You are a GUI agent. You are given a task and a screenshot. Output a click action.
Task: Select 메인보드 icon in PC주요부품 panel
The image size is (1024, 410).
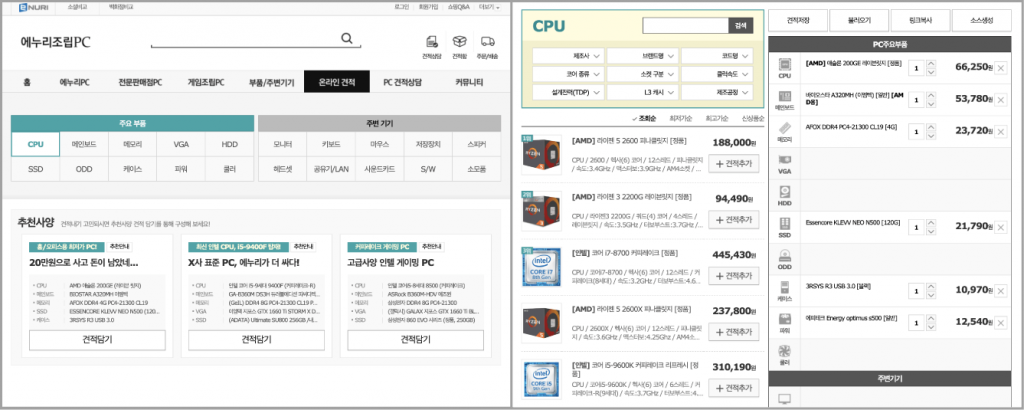coord(784,96)
